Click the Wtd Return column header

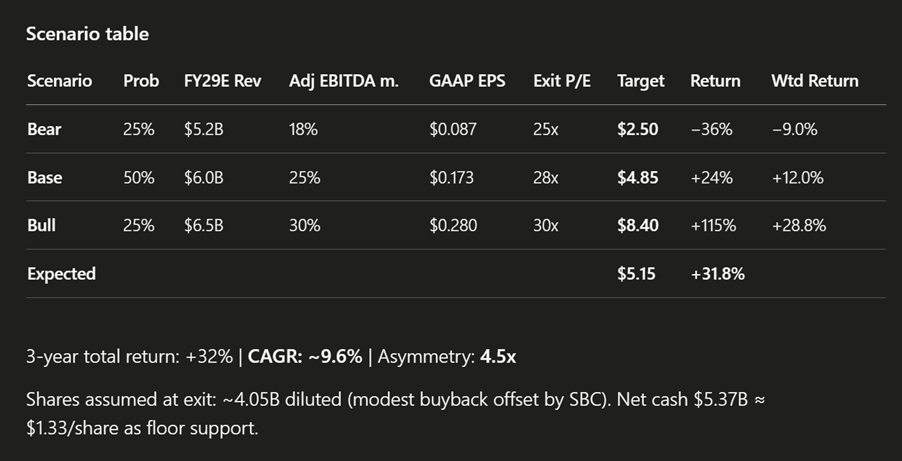click(814, 81)
